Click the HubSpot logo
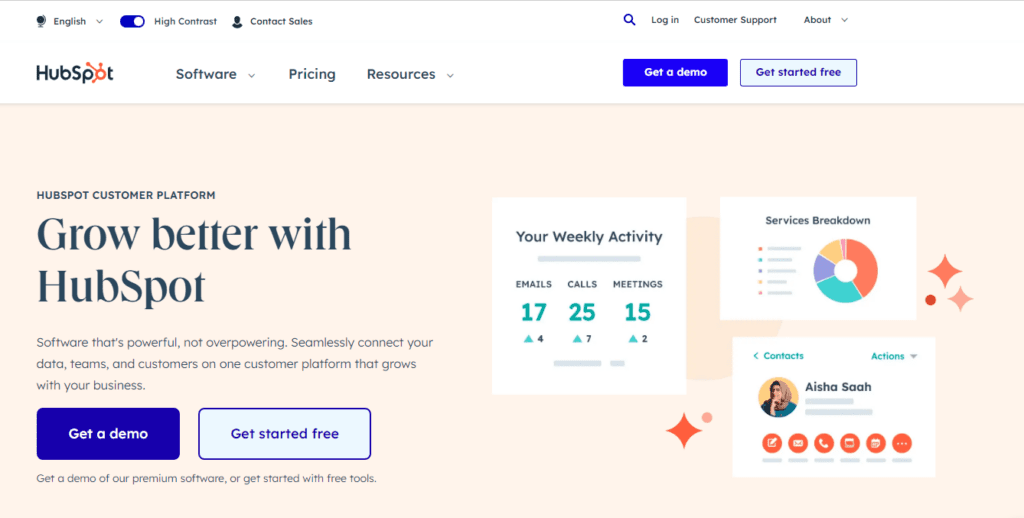The image size is (1024, 518). coord(75,73)
